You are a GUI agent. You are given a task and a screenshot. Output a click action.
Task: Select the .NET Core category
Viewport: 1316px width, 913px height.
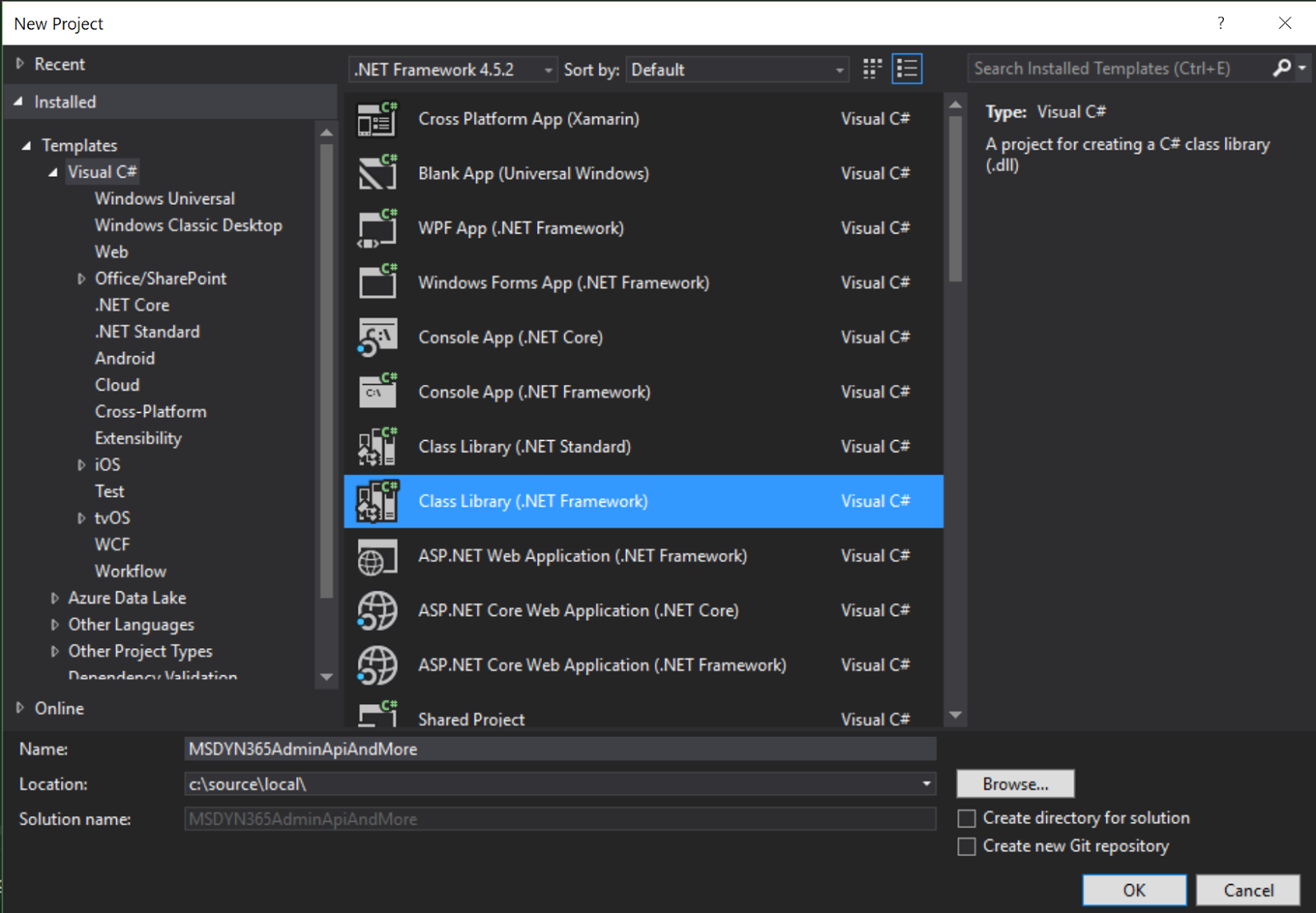click(x=132, y=305)
